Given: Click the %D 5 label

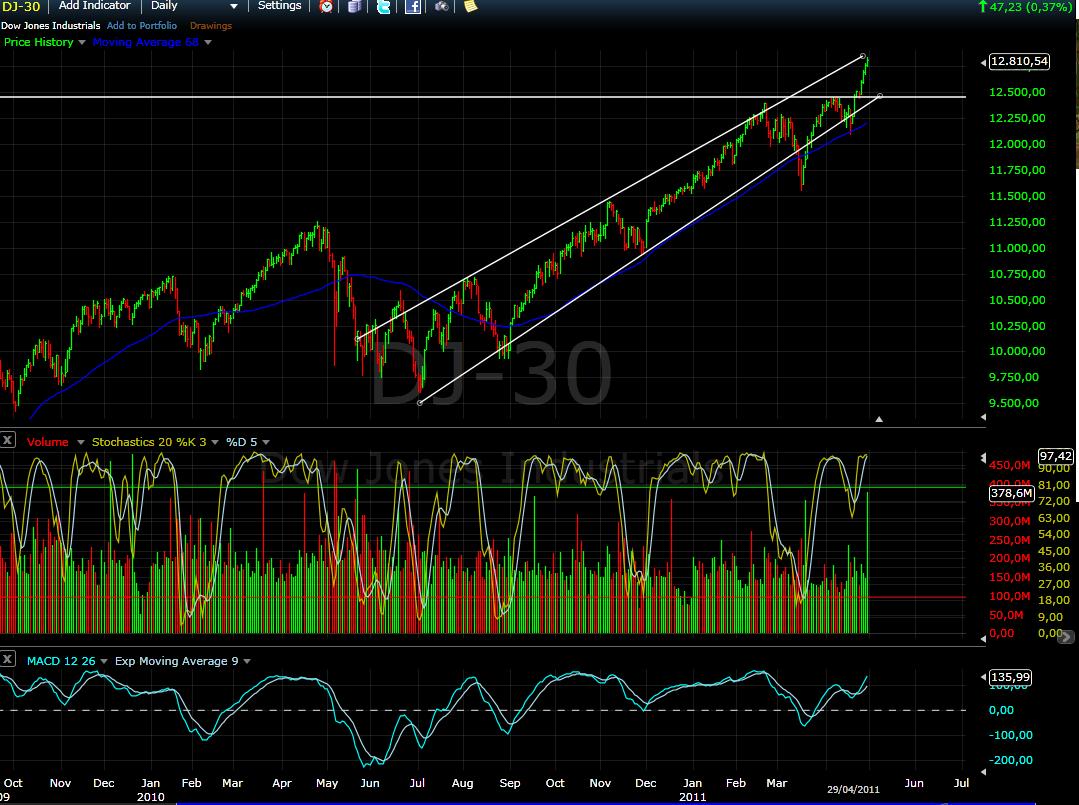Looking at the screenshot, I should [242, 442].
